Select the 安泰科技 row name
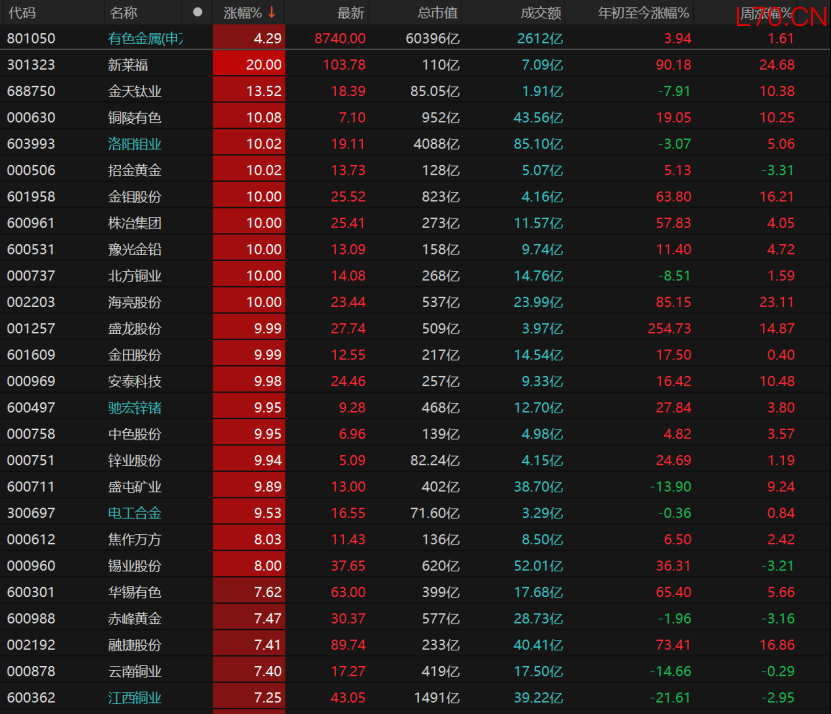831x714 pixels. click(135, 381)
